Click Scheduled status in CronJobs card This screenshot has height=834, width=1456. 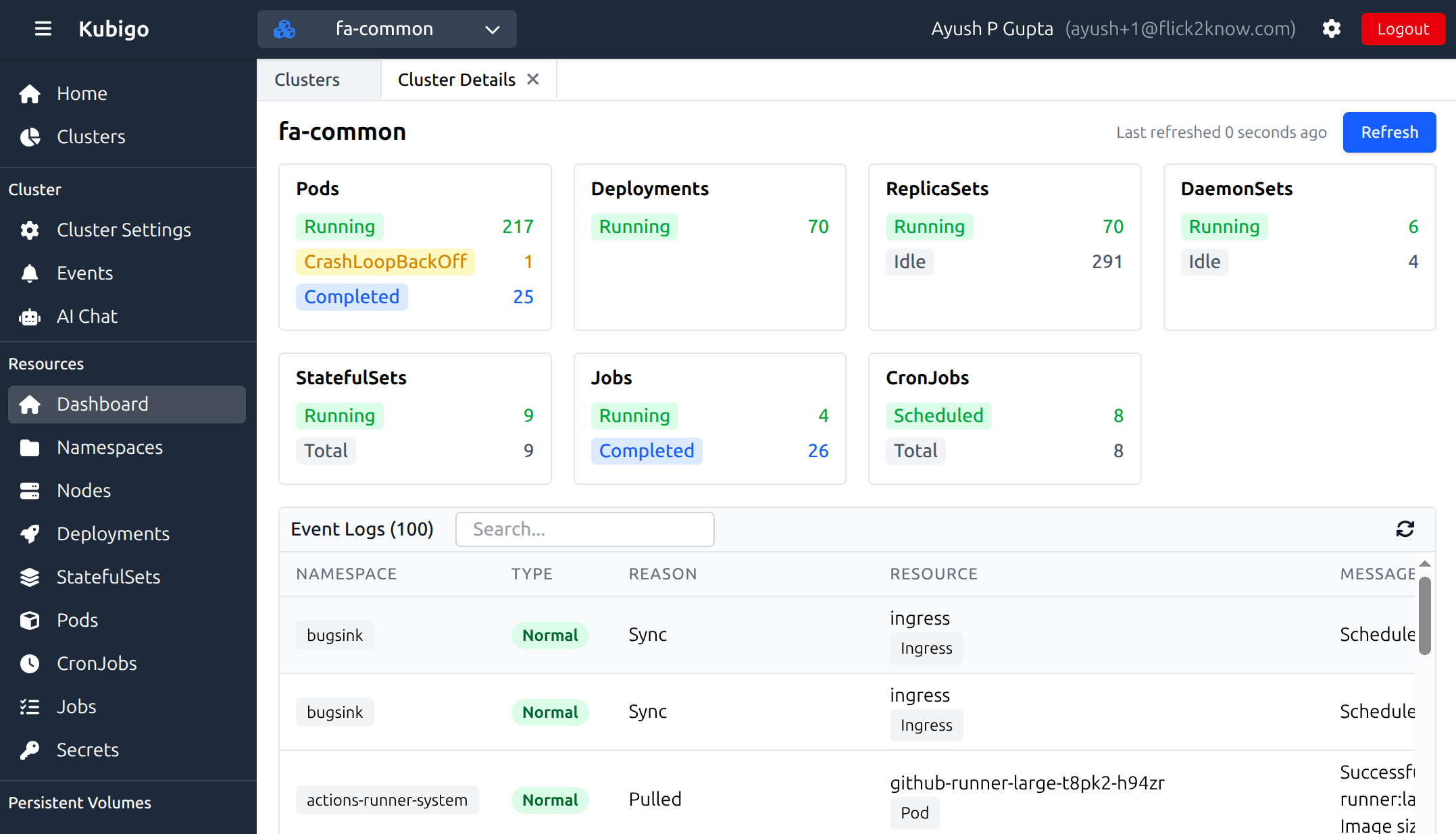click(938, 416)
